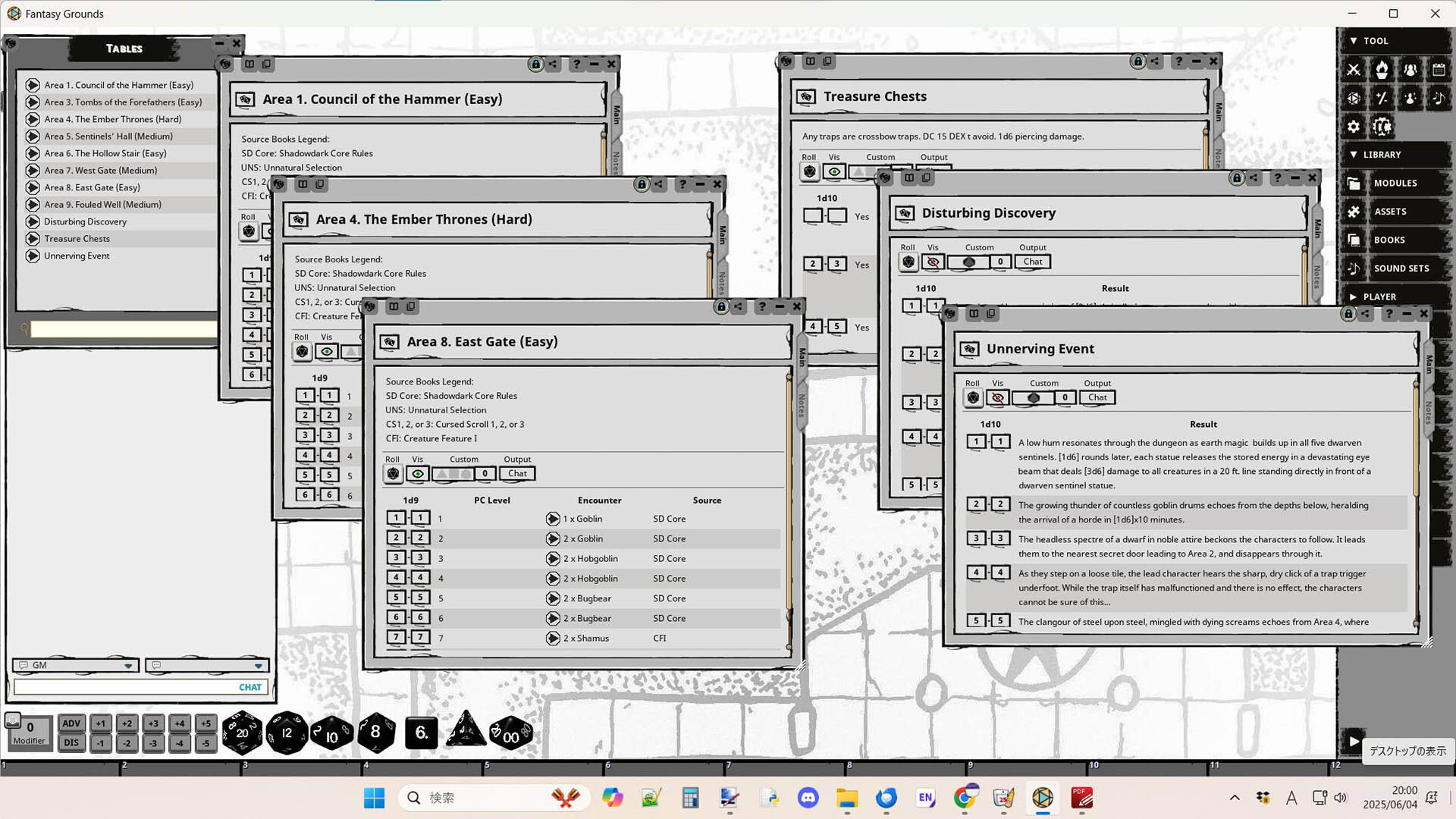Roll the black d20 die
Viewport: 1456px width, 819px height.
[242, 731]
